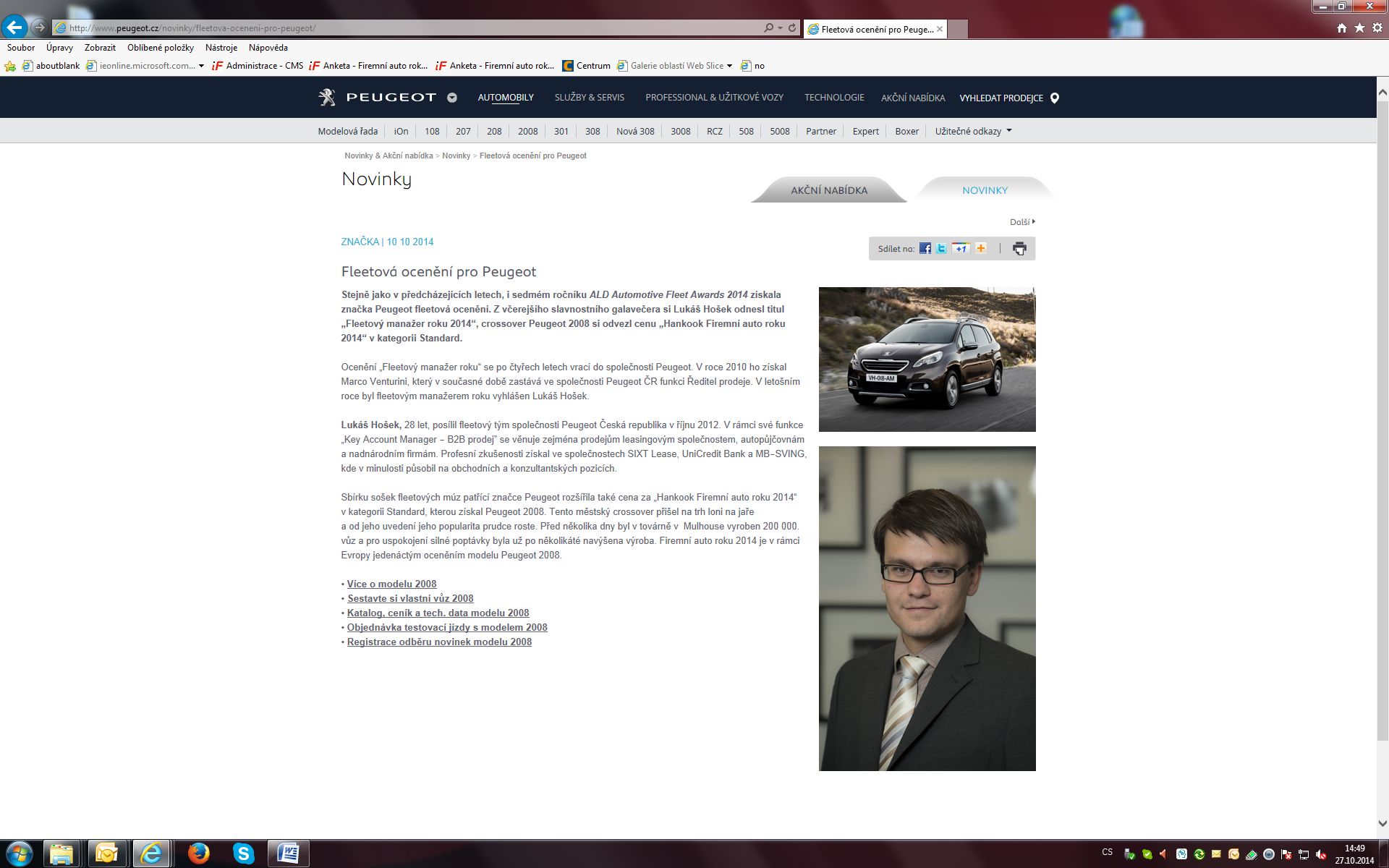Share article on Facebook
This screenshot has width=1389, height=868.
[x=925, y=248]
